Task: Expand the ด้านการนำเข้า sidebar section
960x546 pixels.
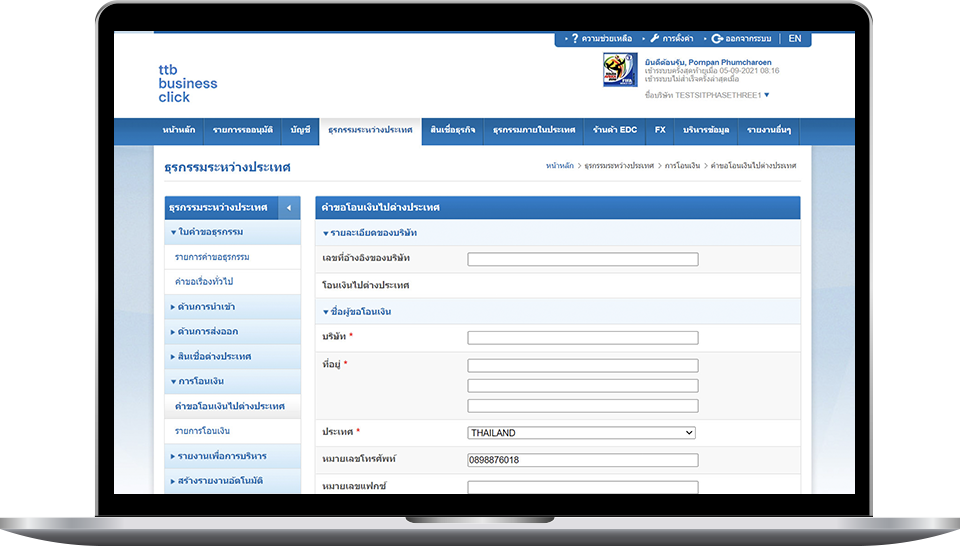Action: pos(207,307)
